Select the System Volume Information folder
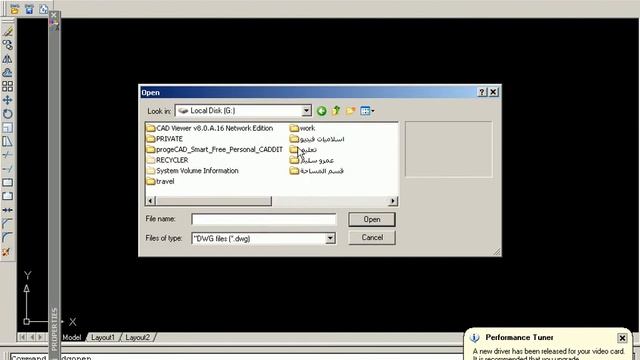640x360 pixels. click(192, 171)
